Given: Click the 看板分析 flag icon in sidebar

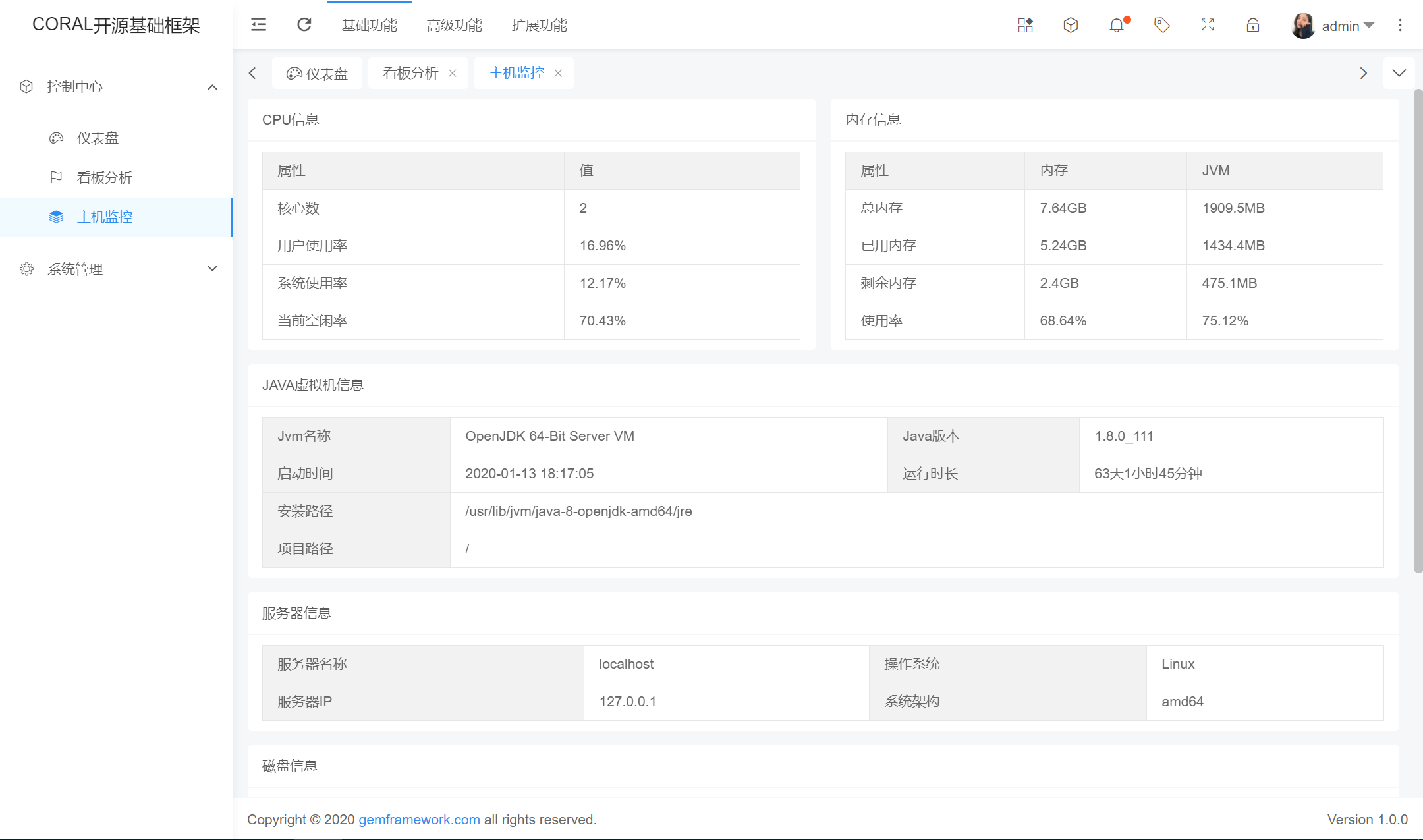Looking at the screenshot, I should (x=57, y=177).
